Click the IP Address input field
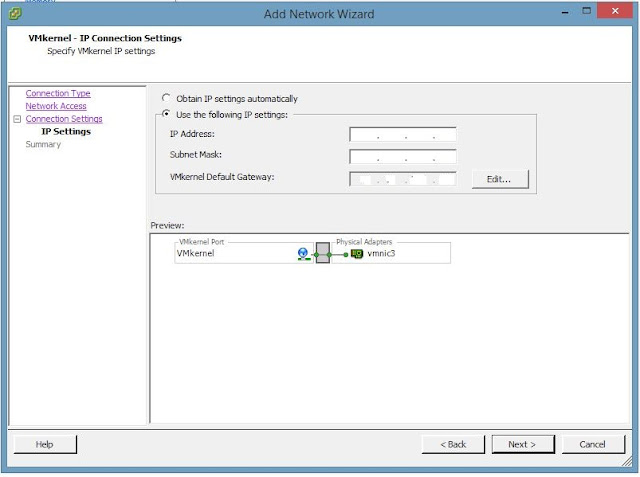This screenshot has height=477, width=640. click(403, 134)
